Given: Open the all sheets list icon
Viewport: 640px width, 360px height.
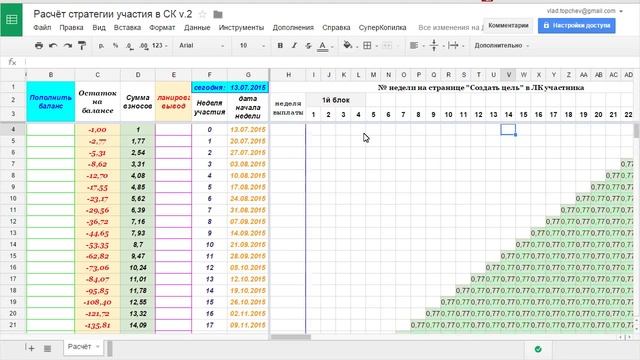Looking at the screenshot, I should [x=47, y=348].
